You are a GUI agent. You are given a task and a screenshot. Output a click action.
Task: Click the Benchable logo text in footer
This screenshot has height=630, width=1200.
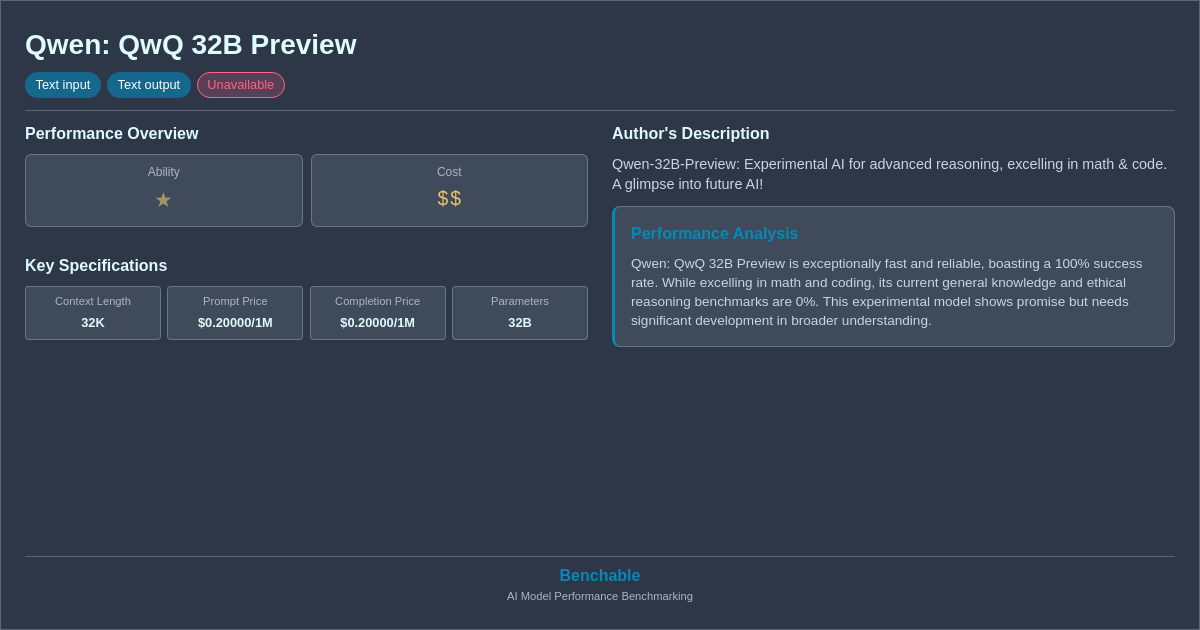pyautogui.click(x=599, y=575)
